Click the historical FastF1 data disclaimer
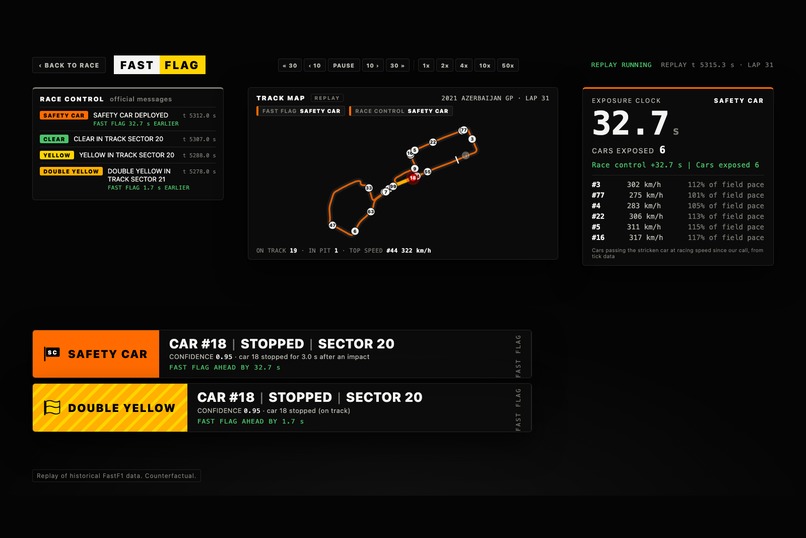This screenshot has height=538, width=806. click(116, 476)
